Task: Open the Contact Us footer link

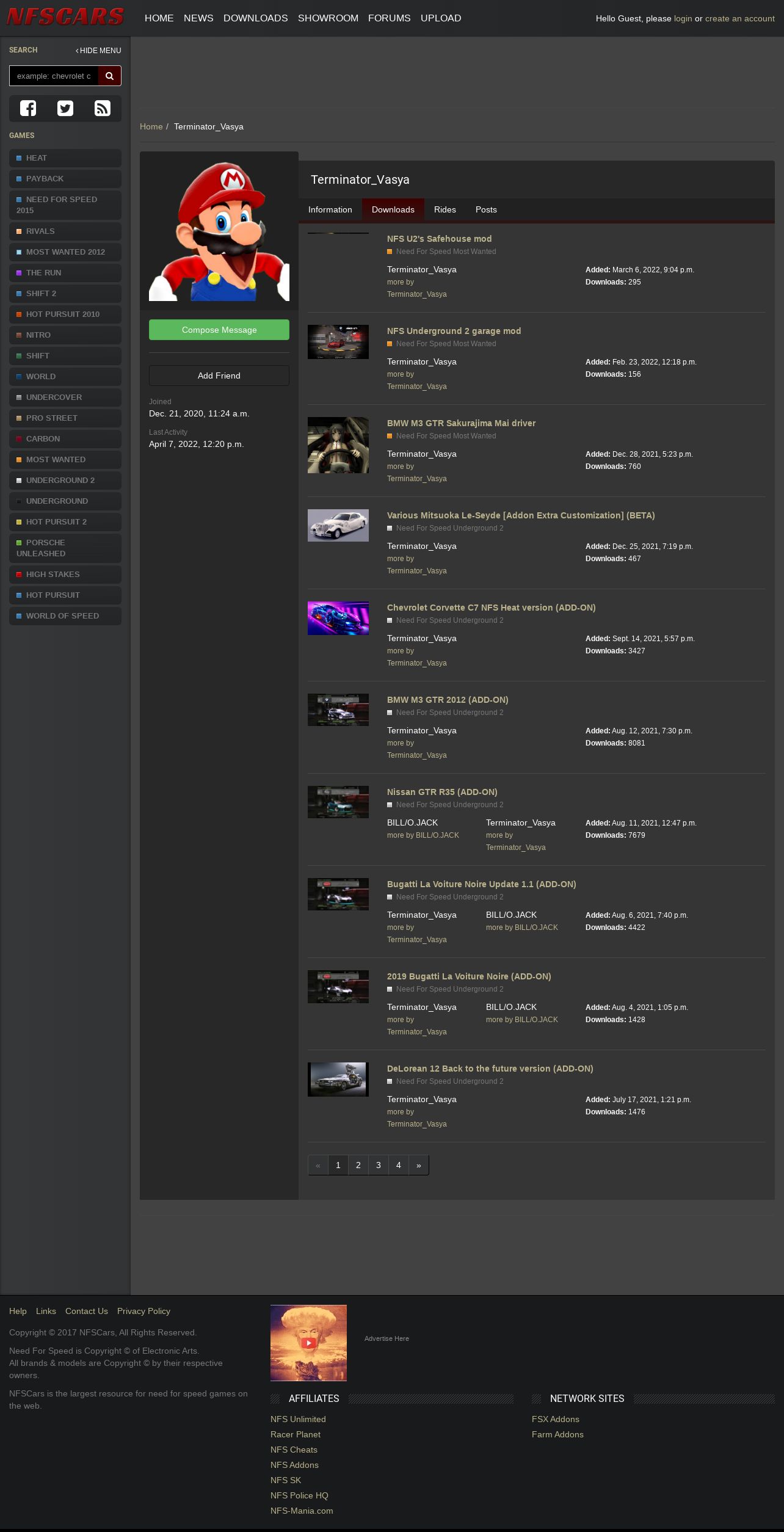Action: tap(87, 1311)
